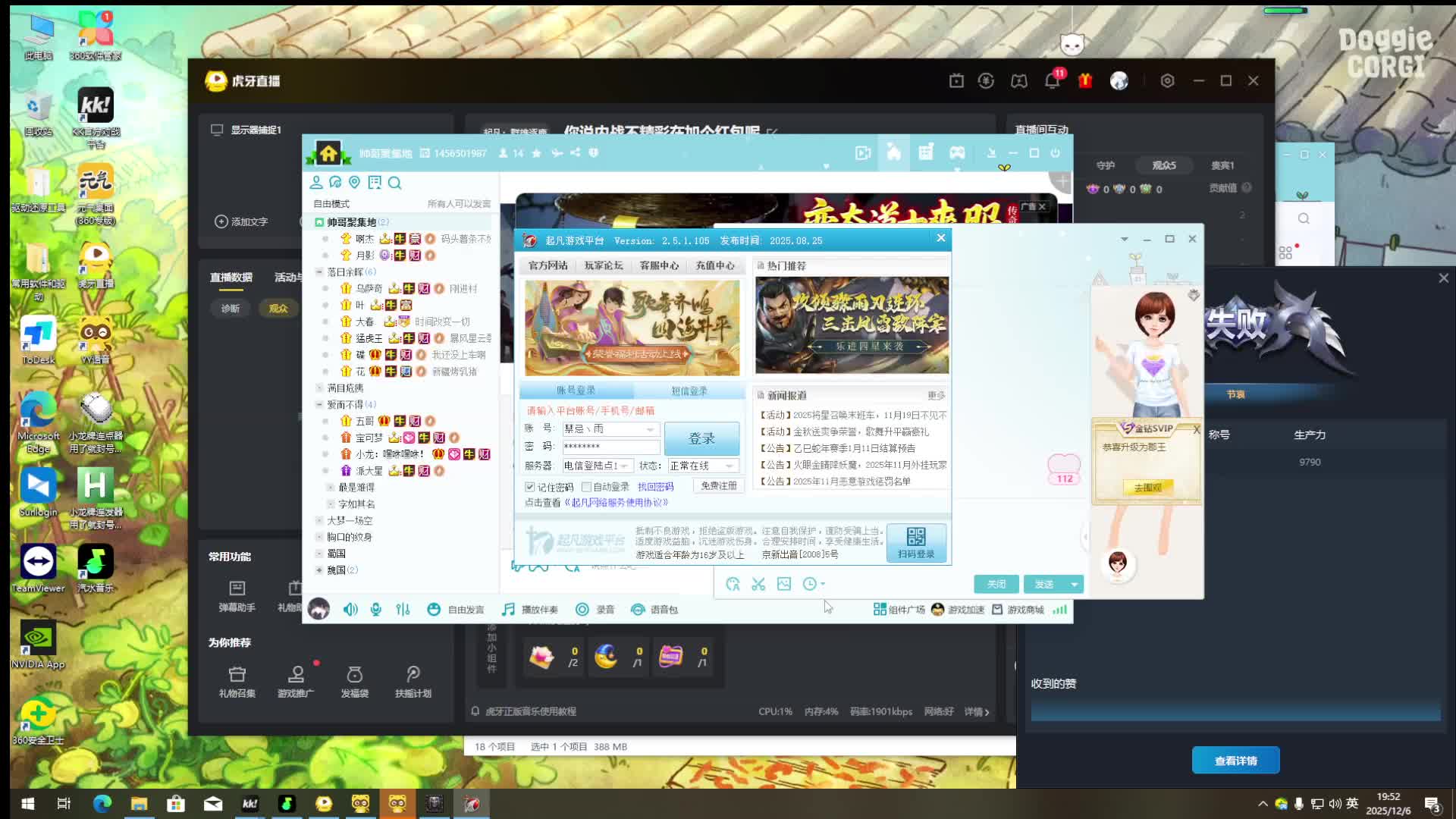Viewport: 1456px width, 819px height.
Task: Click the search icon in YY channel panel
Action: coord(394,183)
